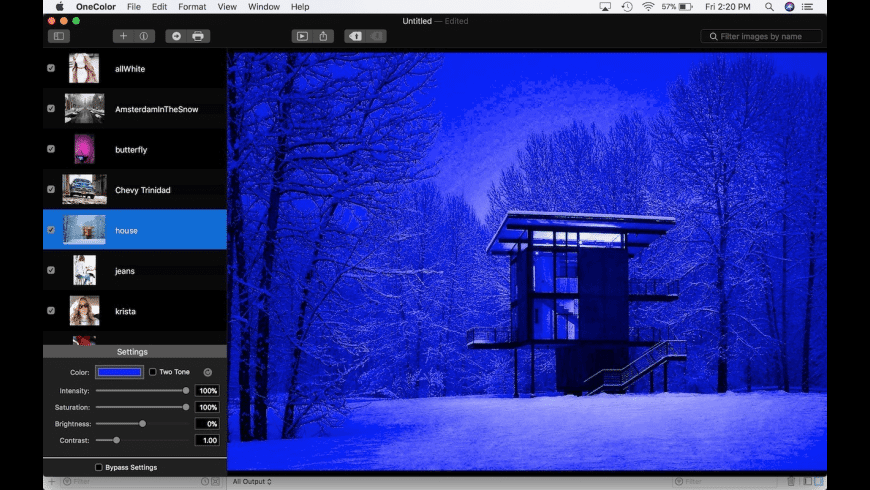
Task: Click the AirPlay display icon in menu bar
Action: pos(605,7)
